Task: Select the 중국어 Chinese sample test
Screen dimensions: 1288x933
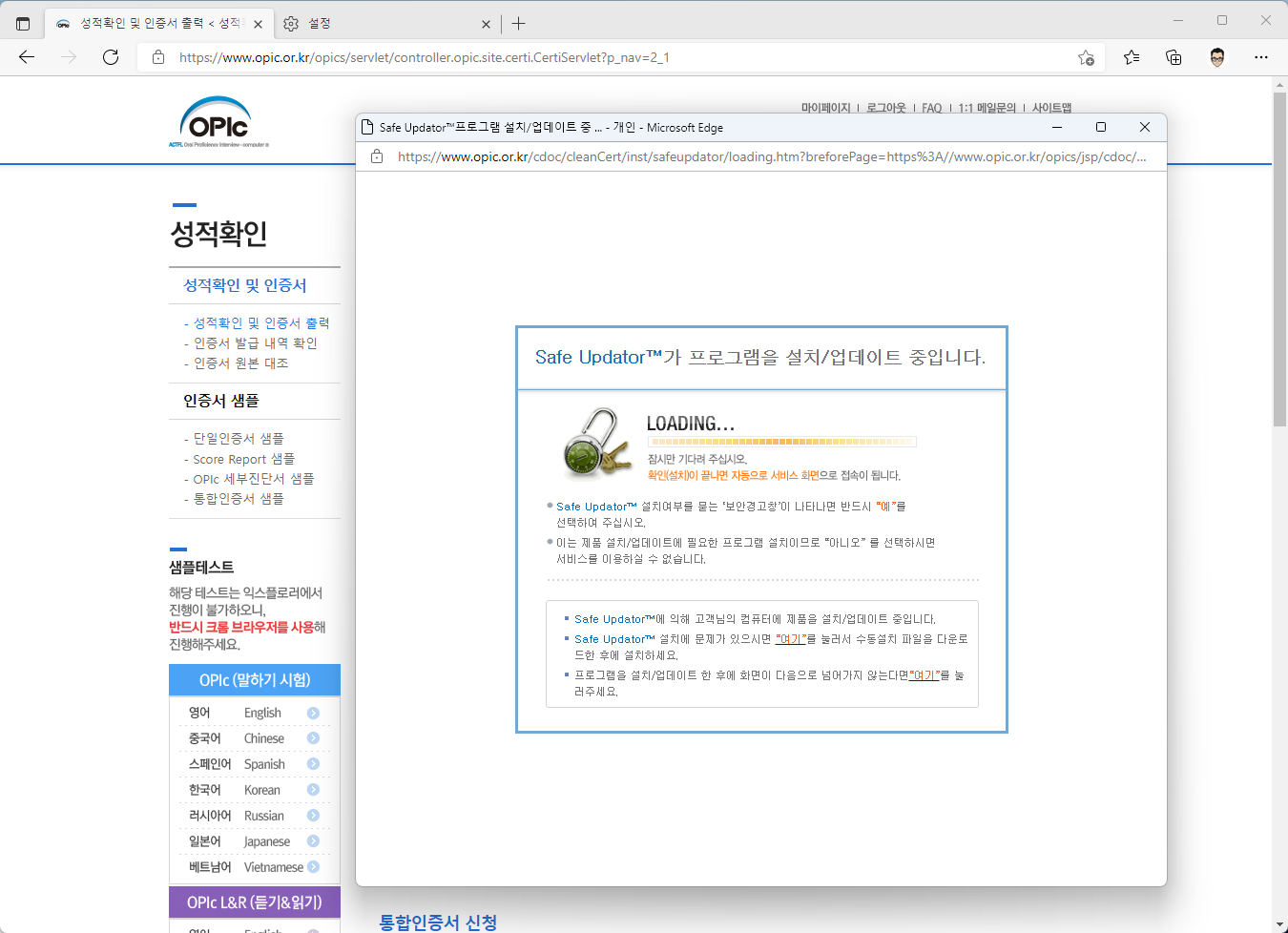Action: 255,738
